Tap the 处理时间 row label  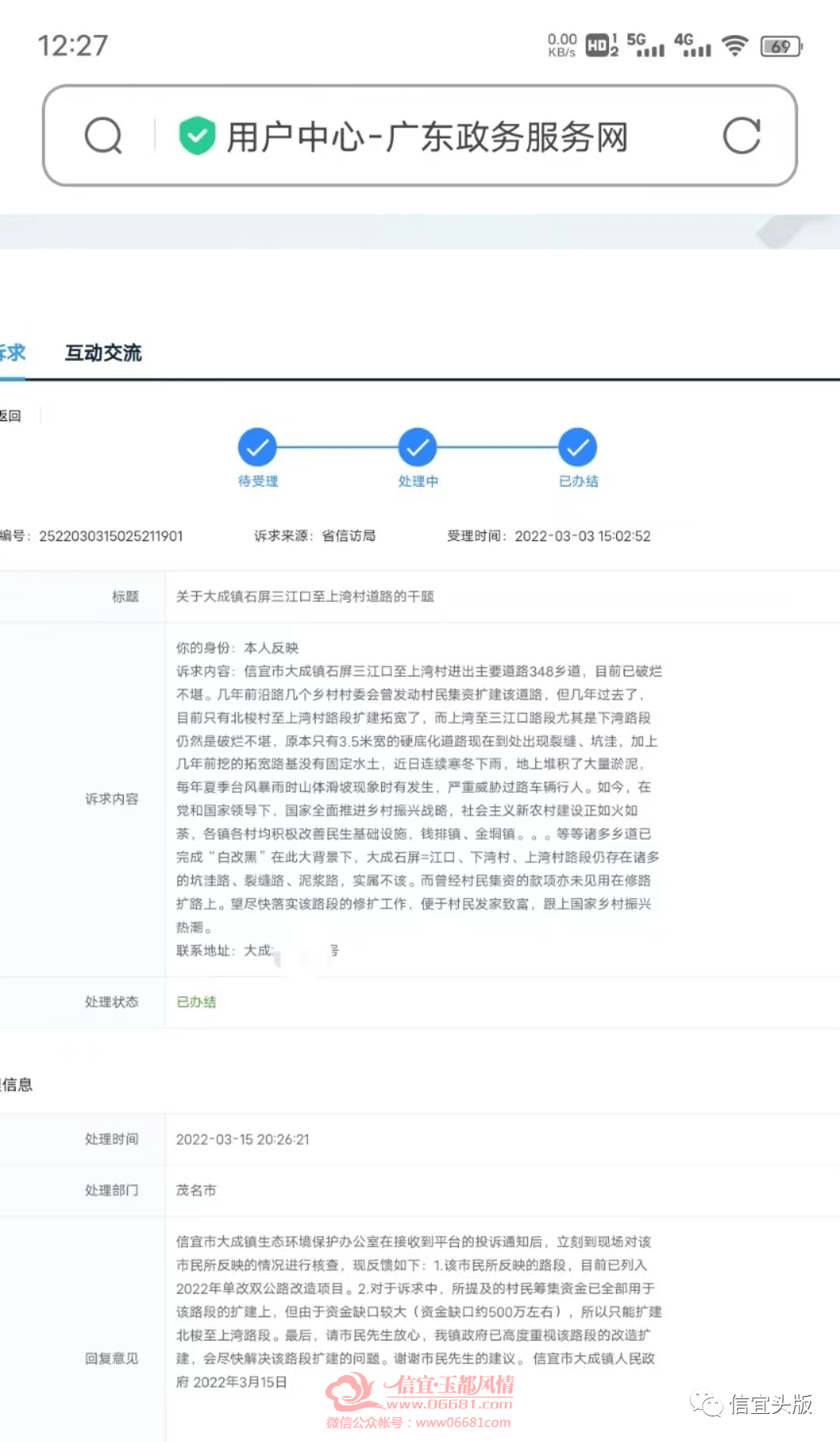tap(112, 1139)
